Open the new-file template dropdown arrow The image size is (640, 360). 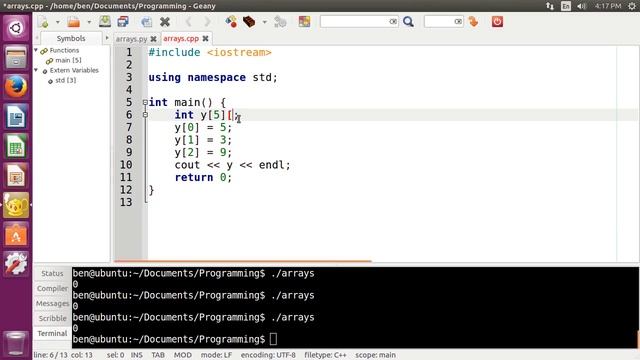tap(58, 22)
